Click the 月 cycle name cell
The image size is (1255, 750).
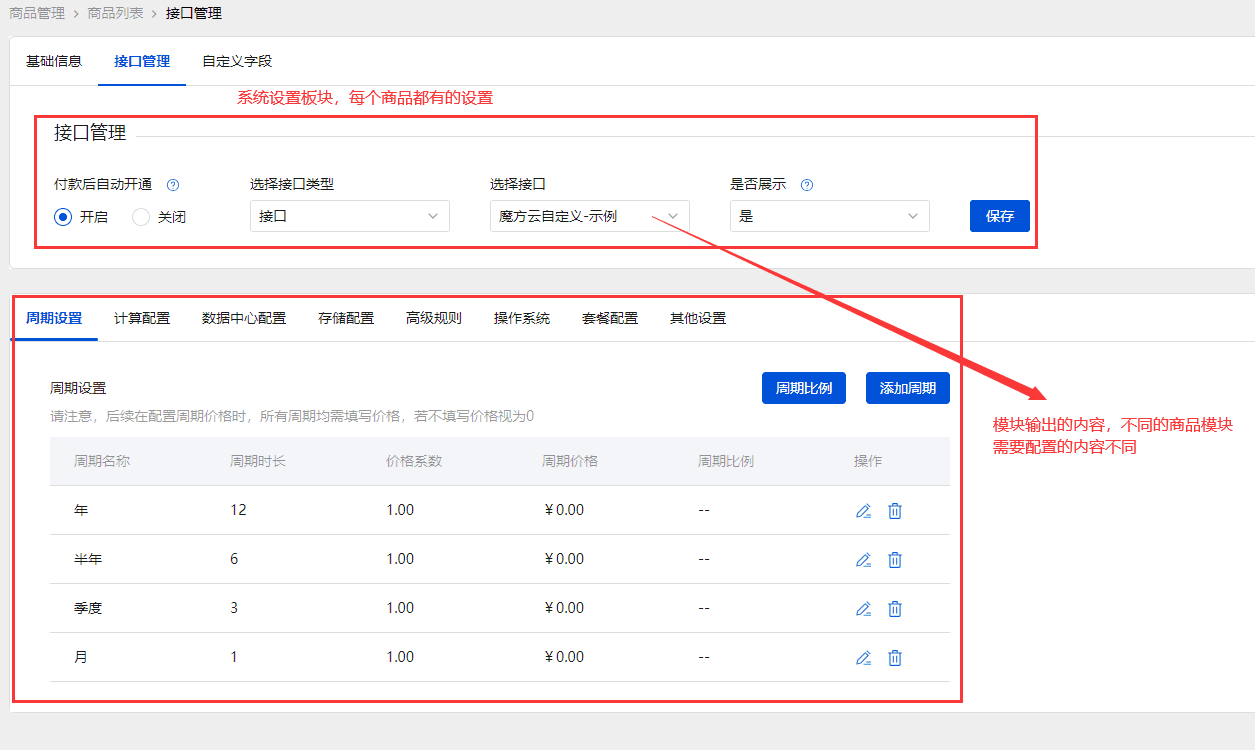81,657
